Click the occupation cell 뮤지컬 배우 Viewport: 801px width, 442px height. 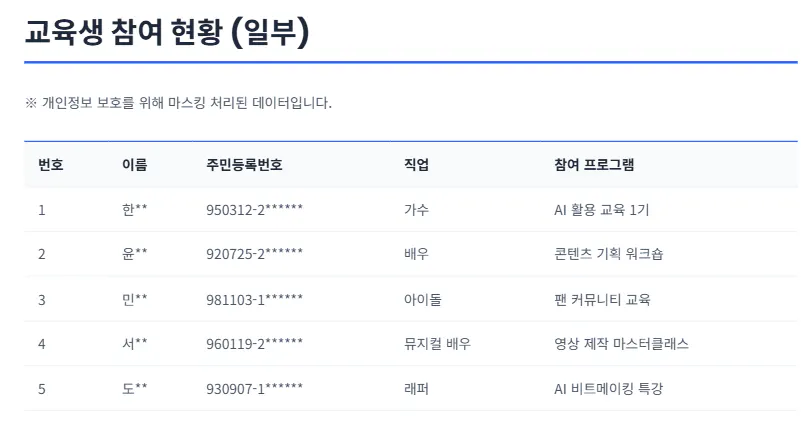pyautogui.click(x=437, y=343)
